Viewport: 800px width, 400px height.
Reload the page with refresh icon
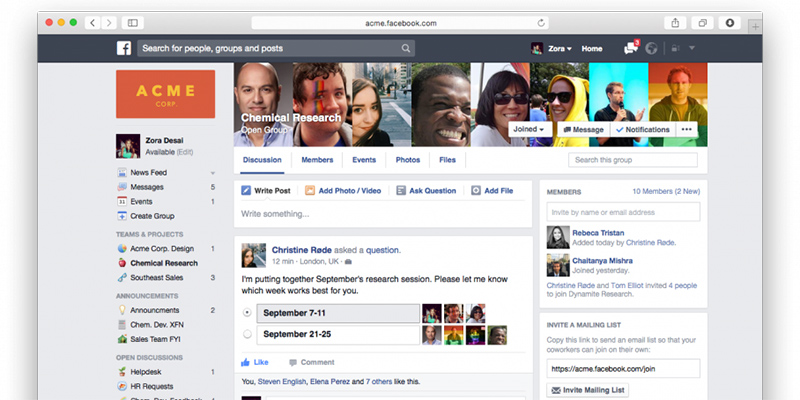541,22
